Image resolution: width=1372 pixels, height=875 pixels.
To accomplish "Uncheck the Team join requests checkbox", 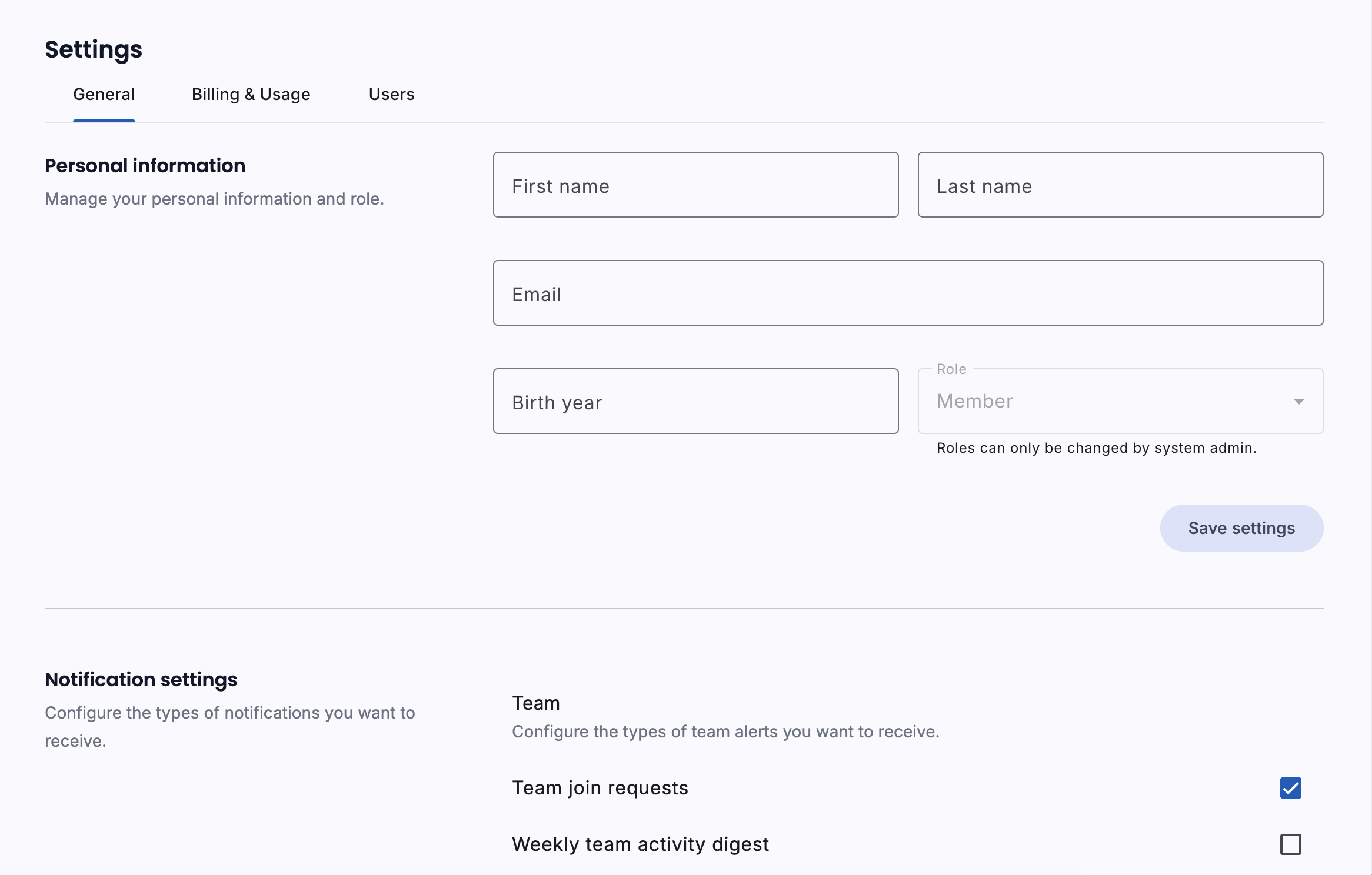I will point(1290,788).
